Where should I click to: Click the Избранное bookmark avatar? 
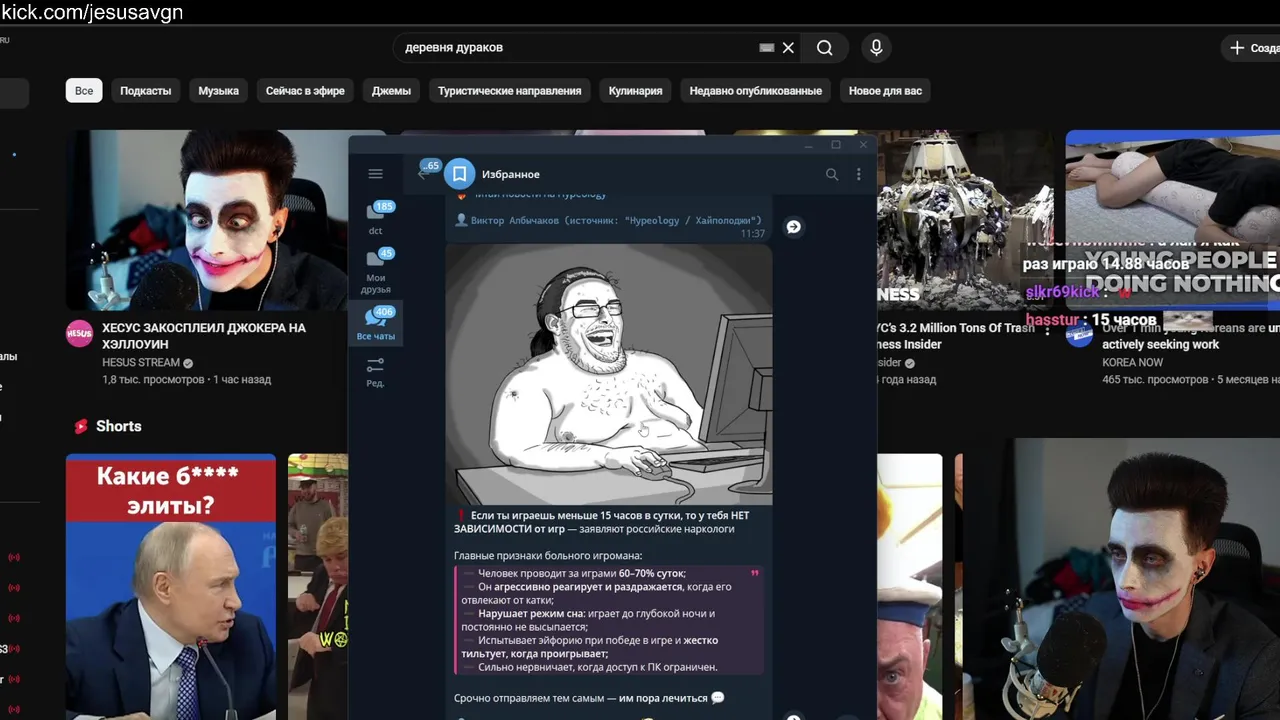click(x=459, y=174)
